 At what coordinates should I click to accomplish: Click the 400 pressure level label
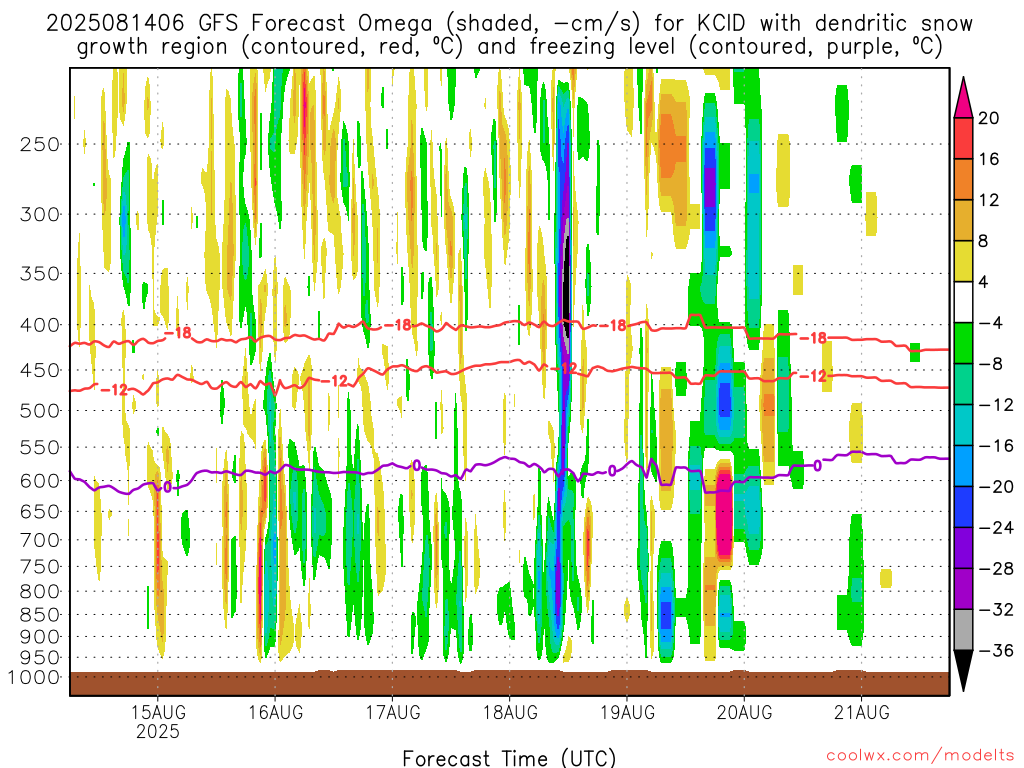click(x=40, y=325)
